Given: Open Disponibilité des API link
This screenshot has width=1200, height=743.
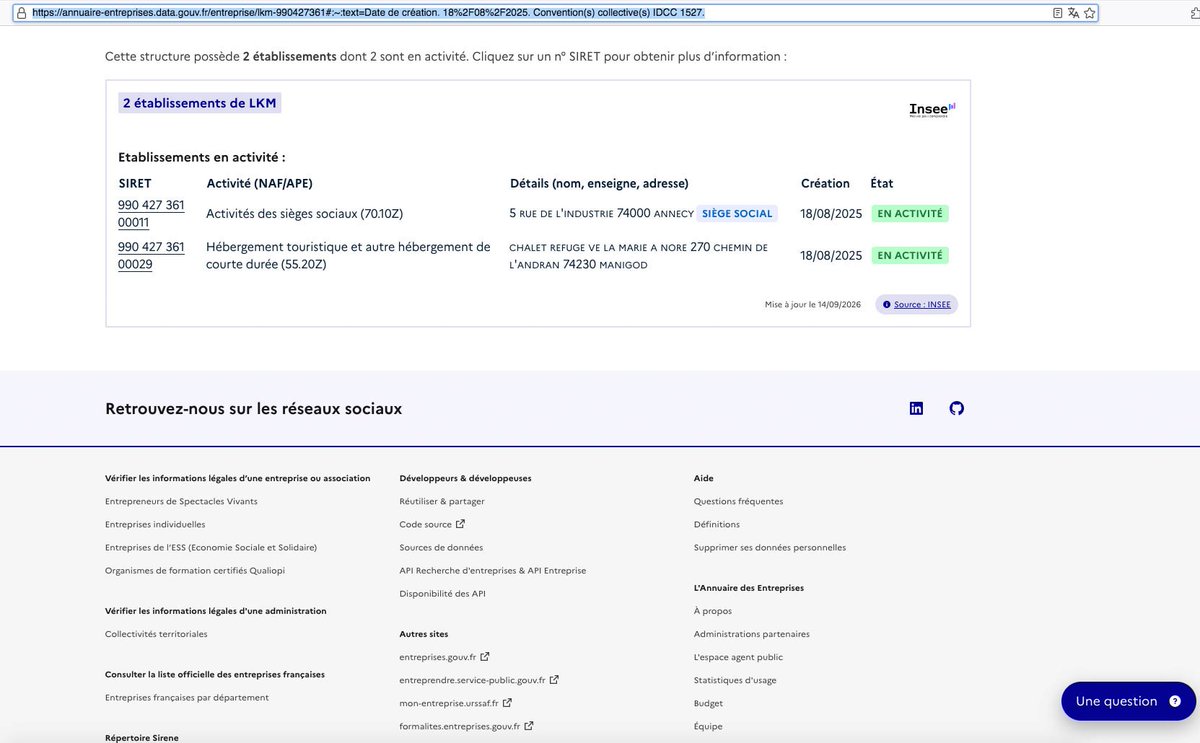Looking at the screenshot, I should click(442, 593).
